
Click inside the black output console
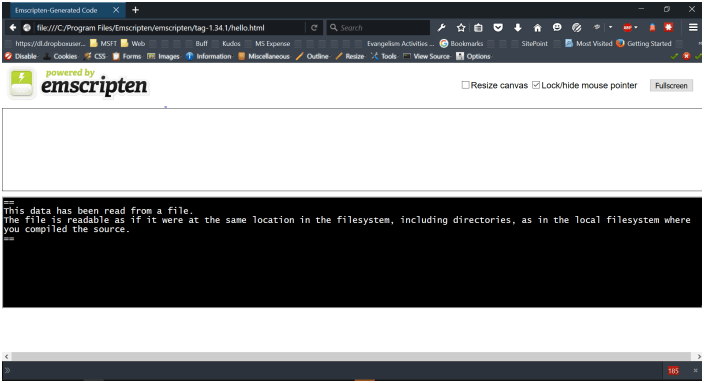coord(352,252)
